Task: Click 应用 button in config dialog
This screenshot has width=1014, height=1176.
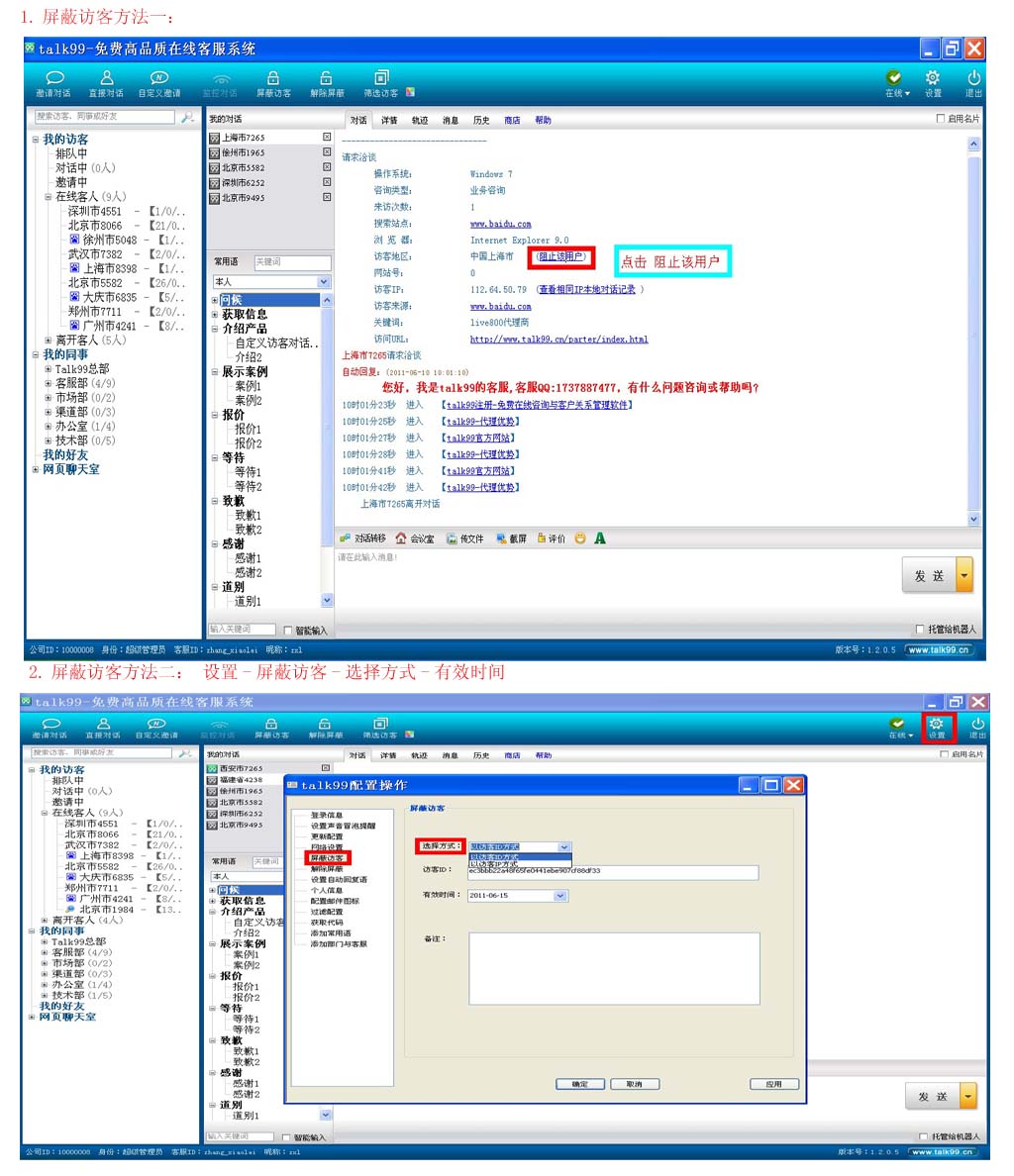Action: (x=774, y=1085)
